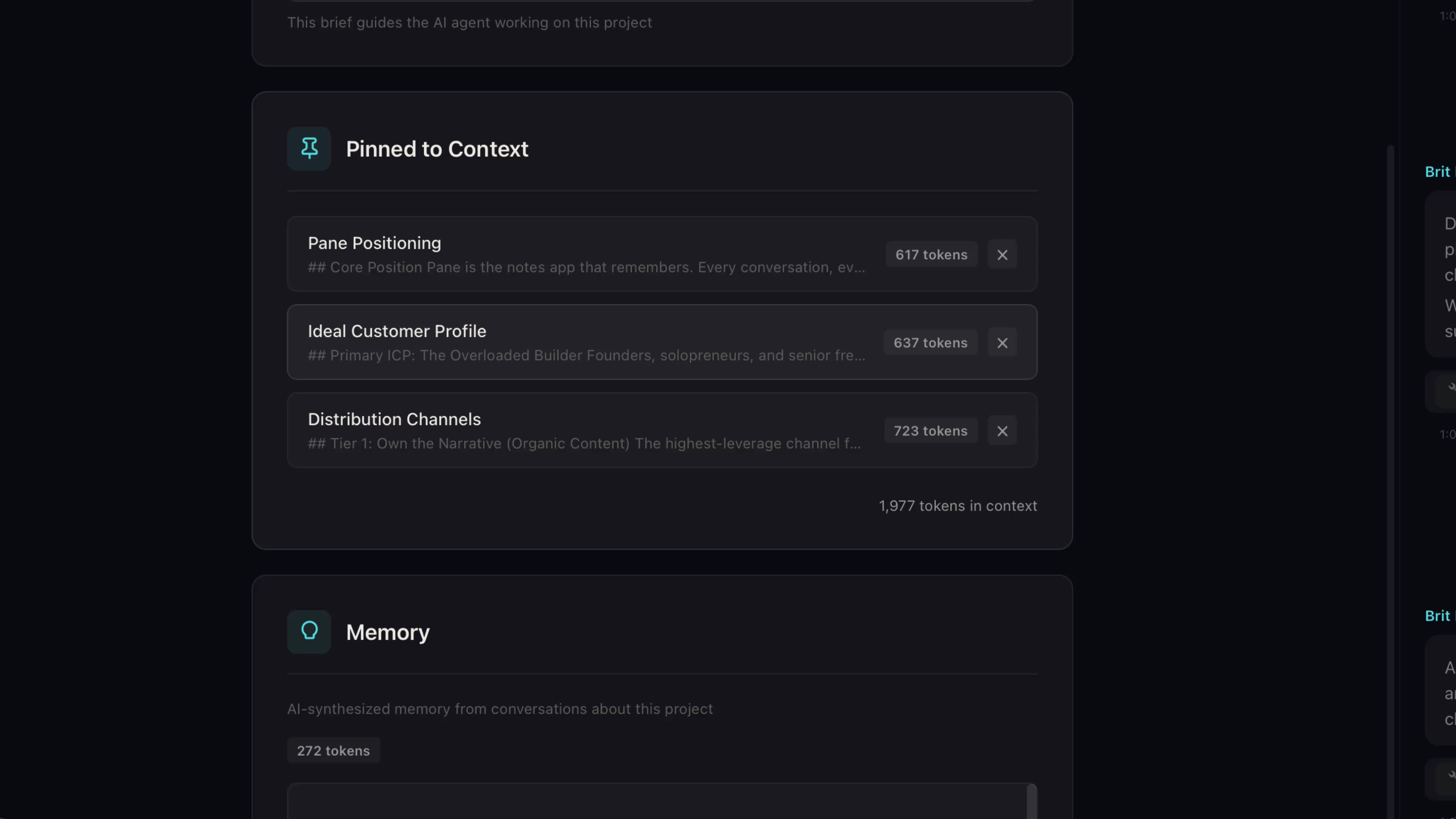
Task: Click the memory text area scrollbar
Action: [1031, 801]
